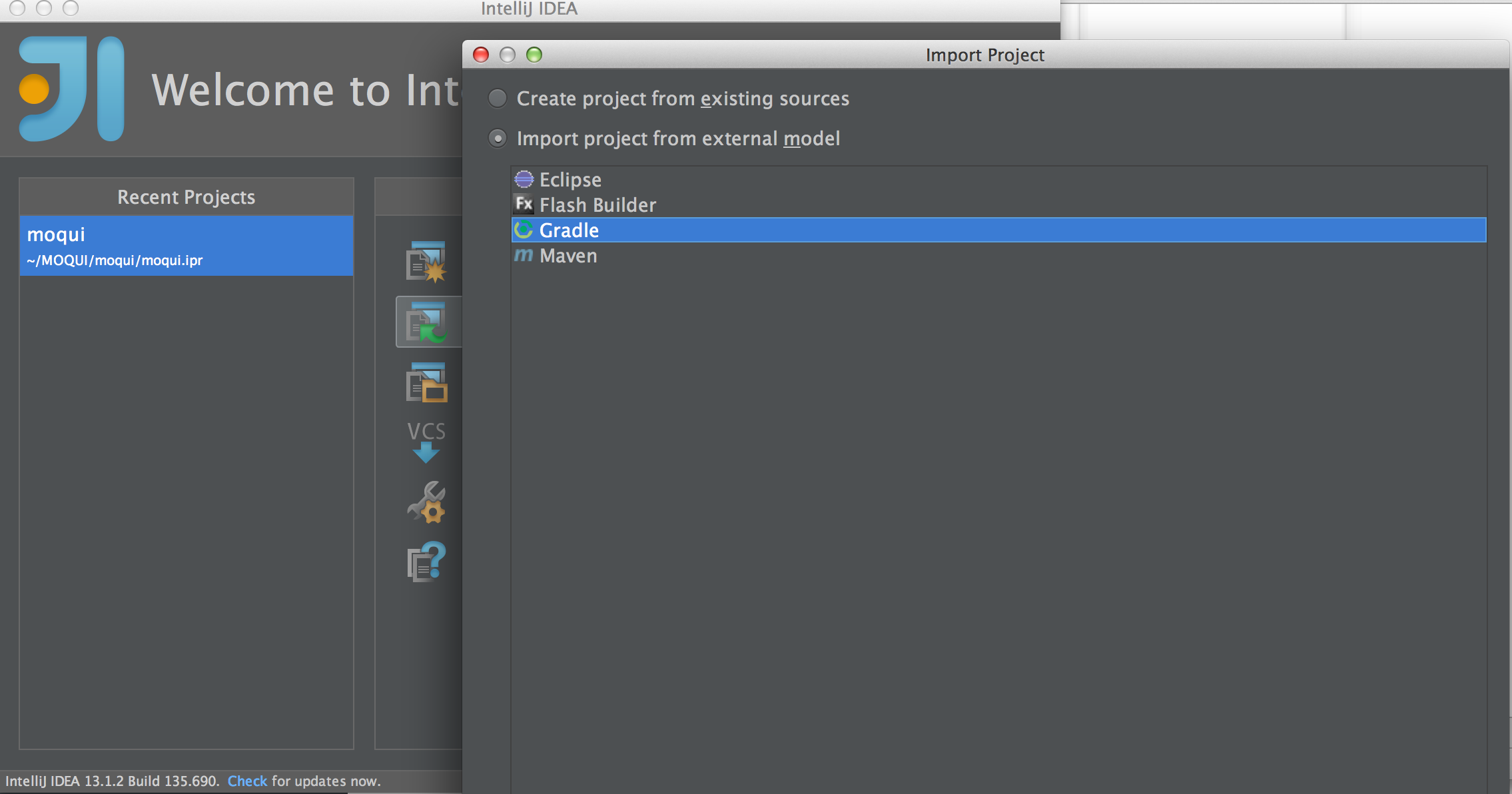
Task: Open Docs and How-Tos question mark icon
Action: tap(426, 562)
